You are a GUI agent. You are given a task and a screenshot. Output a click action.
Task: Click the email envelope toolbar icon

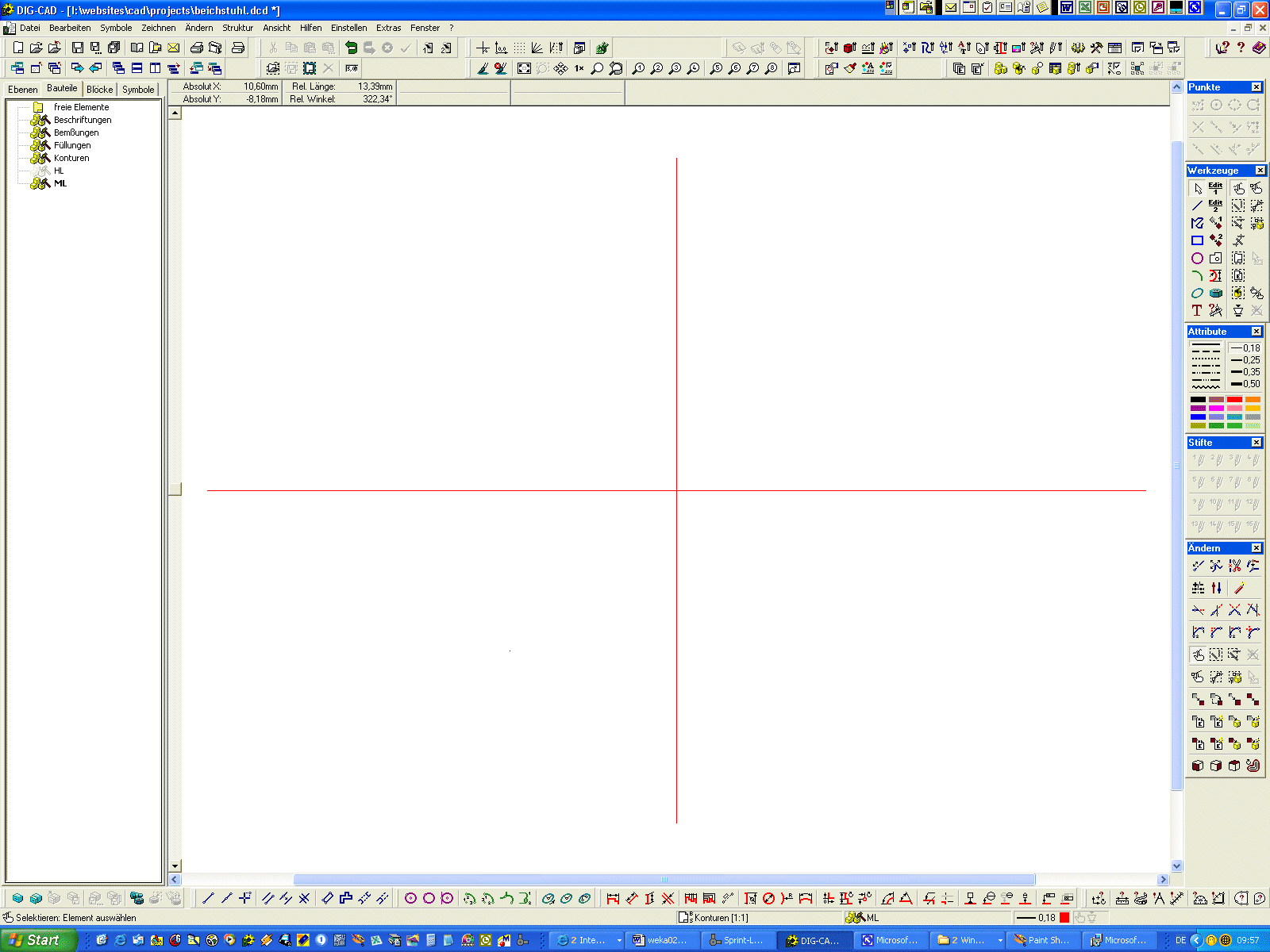tap(173, 48)
